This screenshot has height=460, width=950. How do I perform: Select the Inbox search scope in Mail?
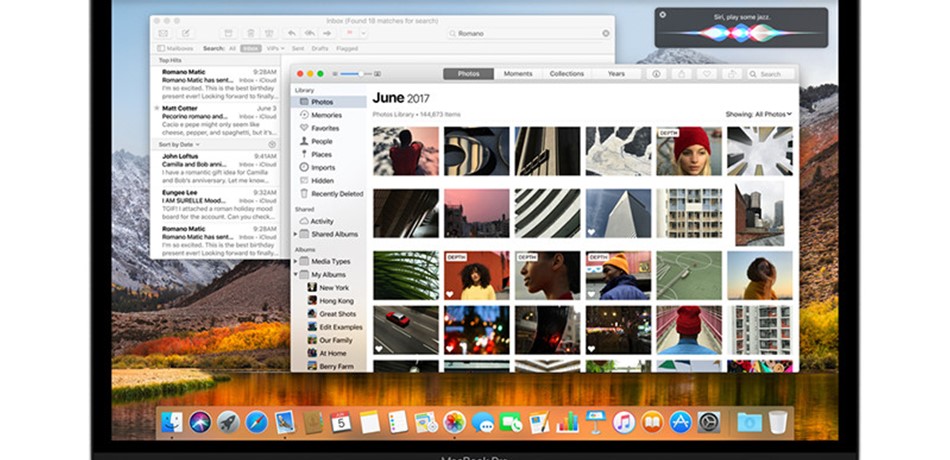tap(251, 48)
